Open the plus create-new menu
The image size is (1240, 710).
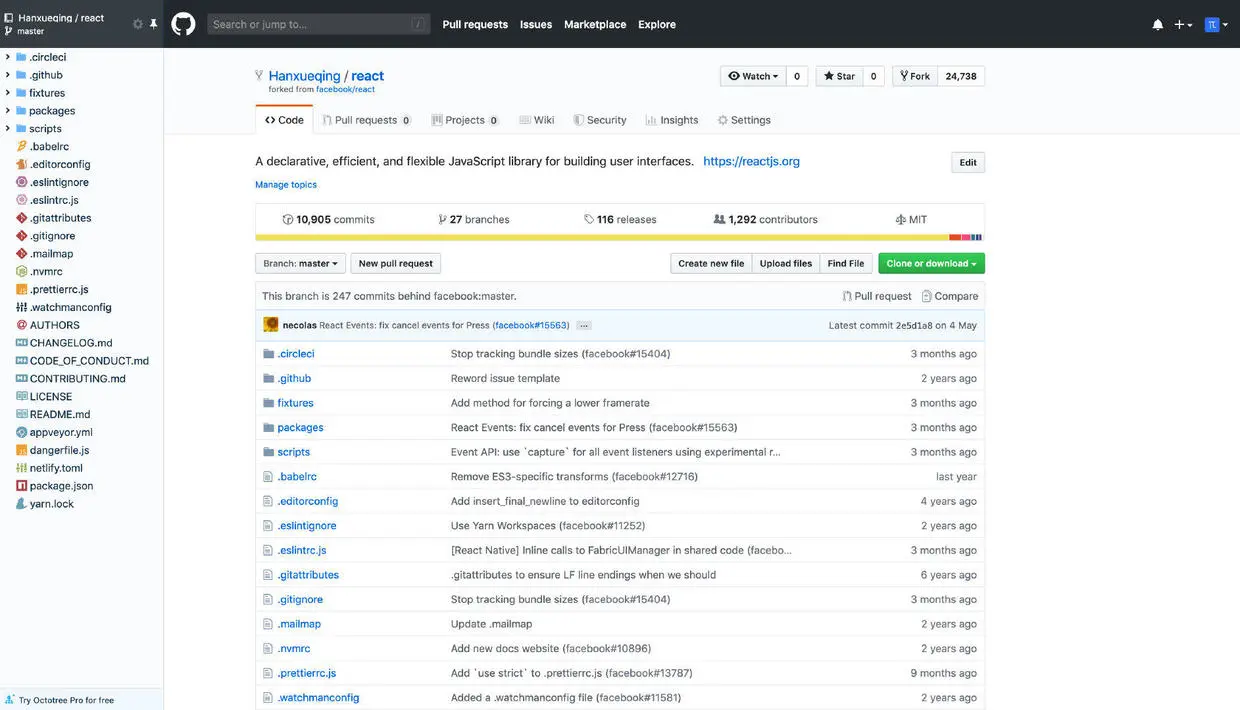click(1183, 24)
